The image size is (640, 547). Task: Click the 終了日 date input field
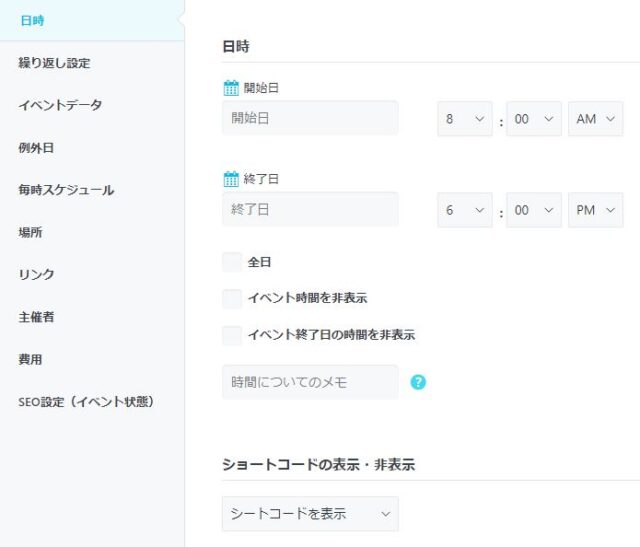310,210
